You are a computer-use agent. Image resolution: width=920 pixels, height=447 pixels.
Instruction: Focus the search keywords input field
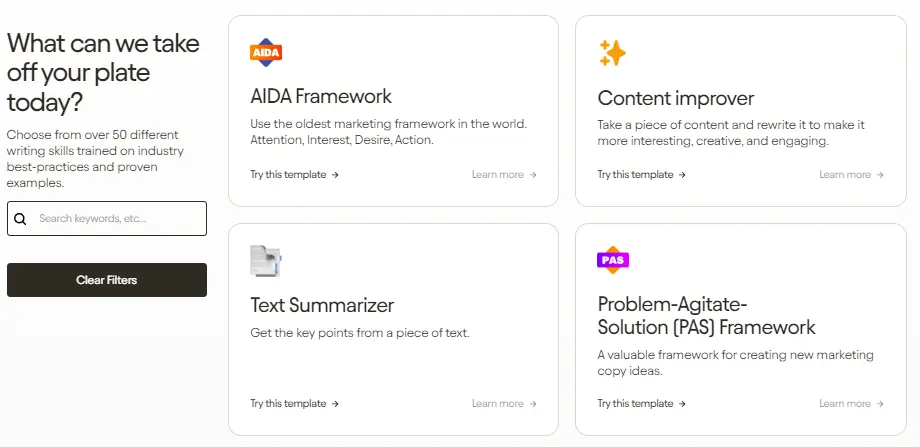tap(115, 218)
